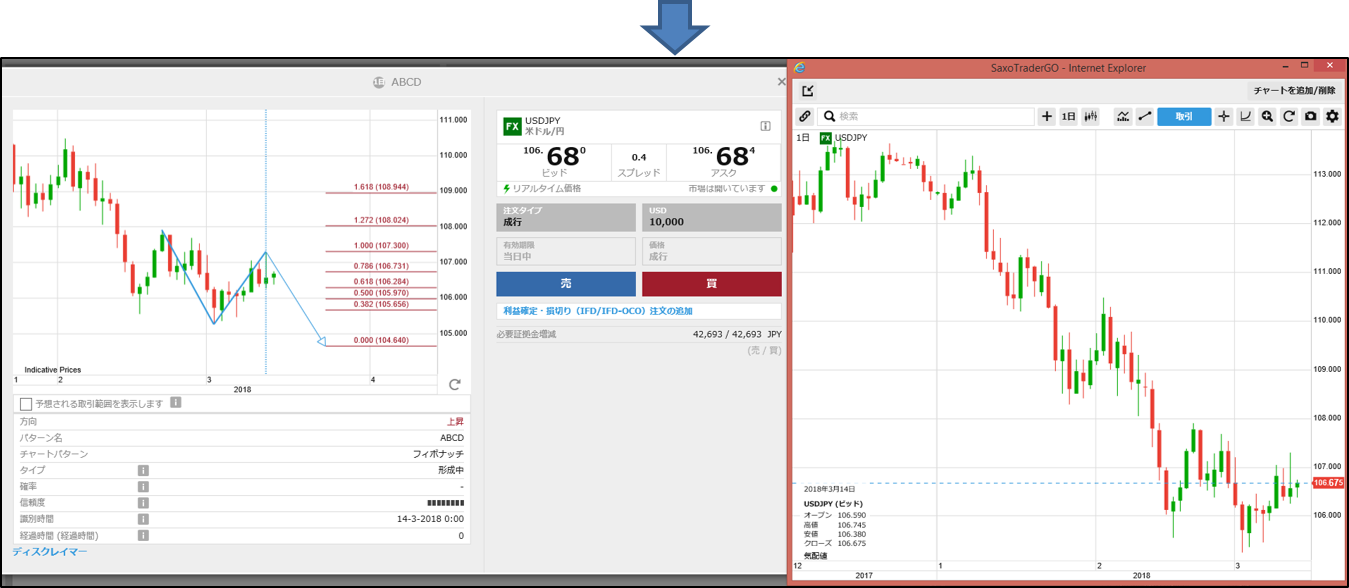Click the 106.680 bid price tile
Viewport: 1349px width, 588px height.
[x=555, y=160]
